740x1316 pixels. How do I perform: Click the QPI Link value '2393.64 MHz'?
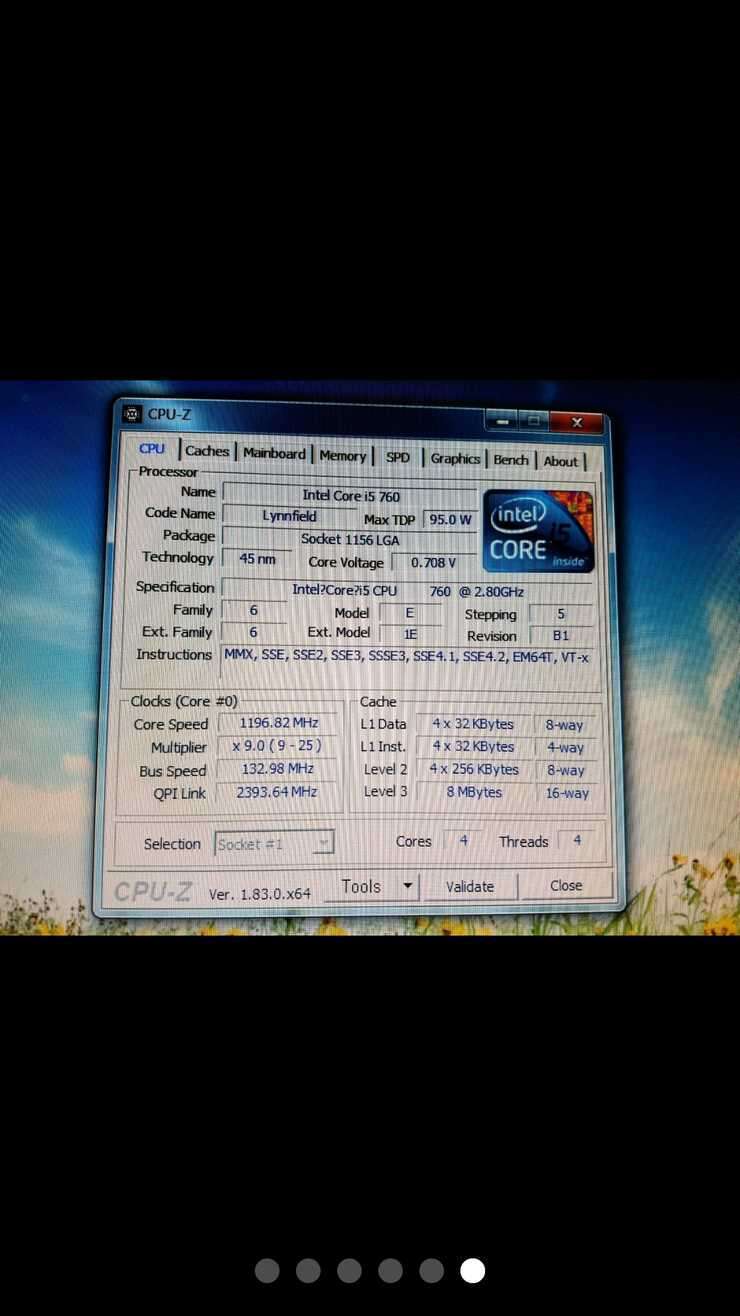pyautogui.click(x=277, y=792)
